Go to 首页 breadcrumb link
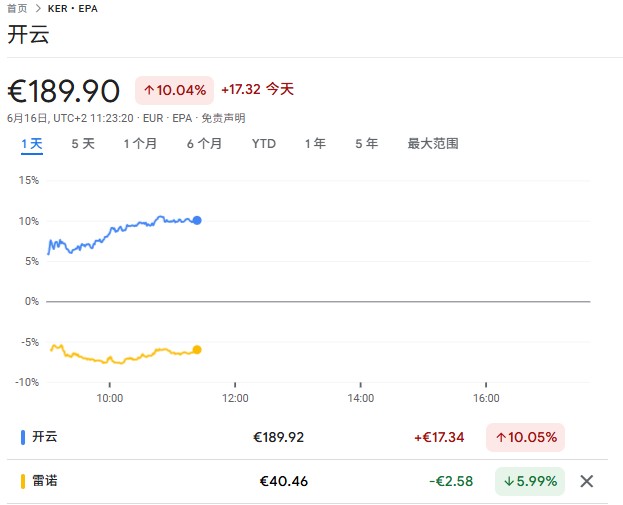This screenshot has width=623, height=505. pyautogui.click(x=17, y=8)
